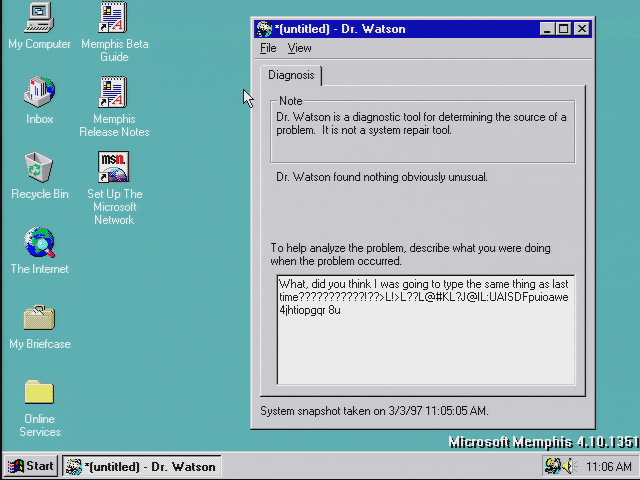Viewport: 640px width, 480px height.
Task: Click the 'System snapshot taken on 3/3/97' status text
Action: click(x=374, y=411)
